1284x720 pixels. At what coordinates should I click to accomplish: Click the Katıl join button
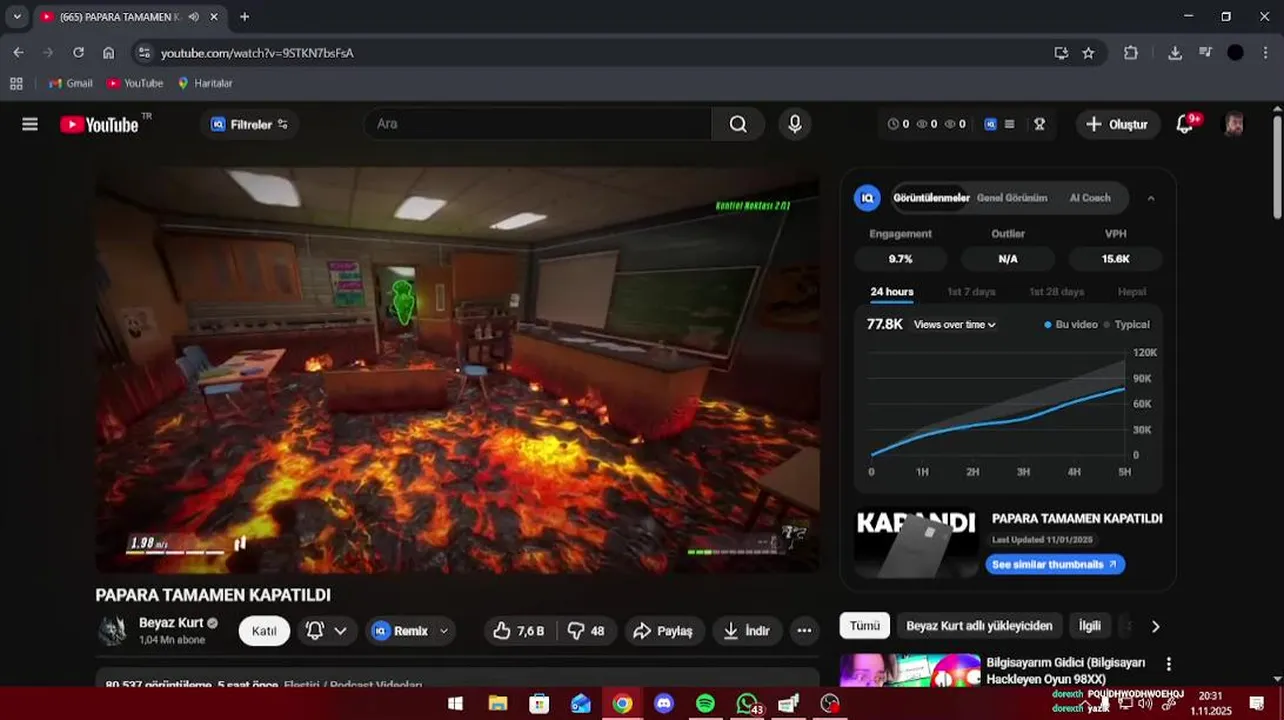264,631
